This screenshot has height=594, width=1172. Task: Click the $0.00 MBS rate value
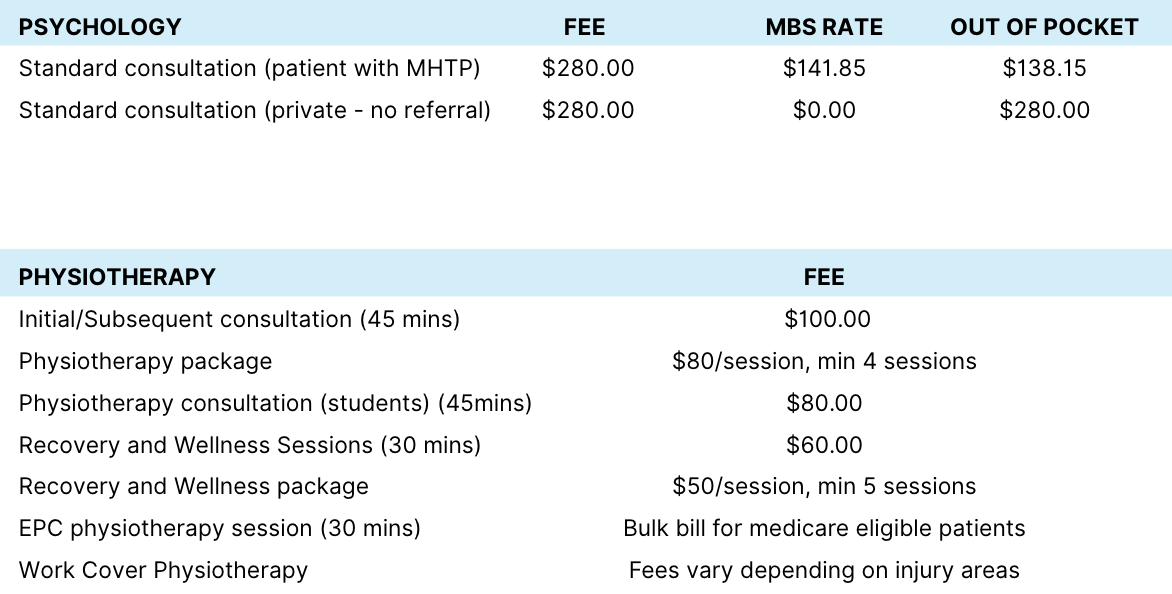click(824, 110)
